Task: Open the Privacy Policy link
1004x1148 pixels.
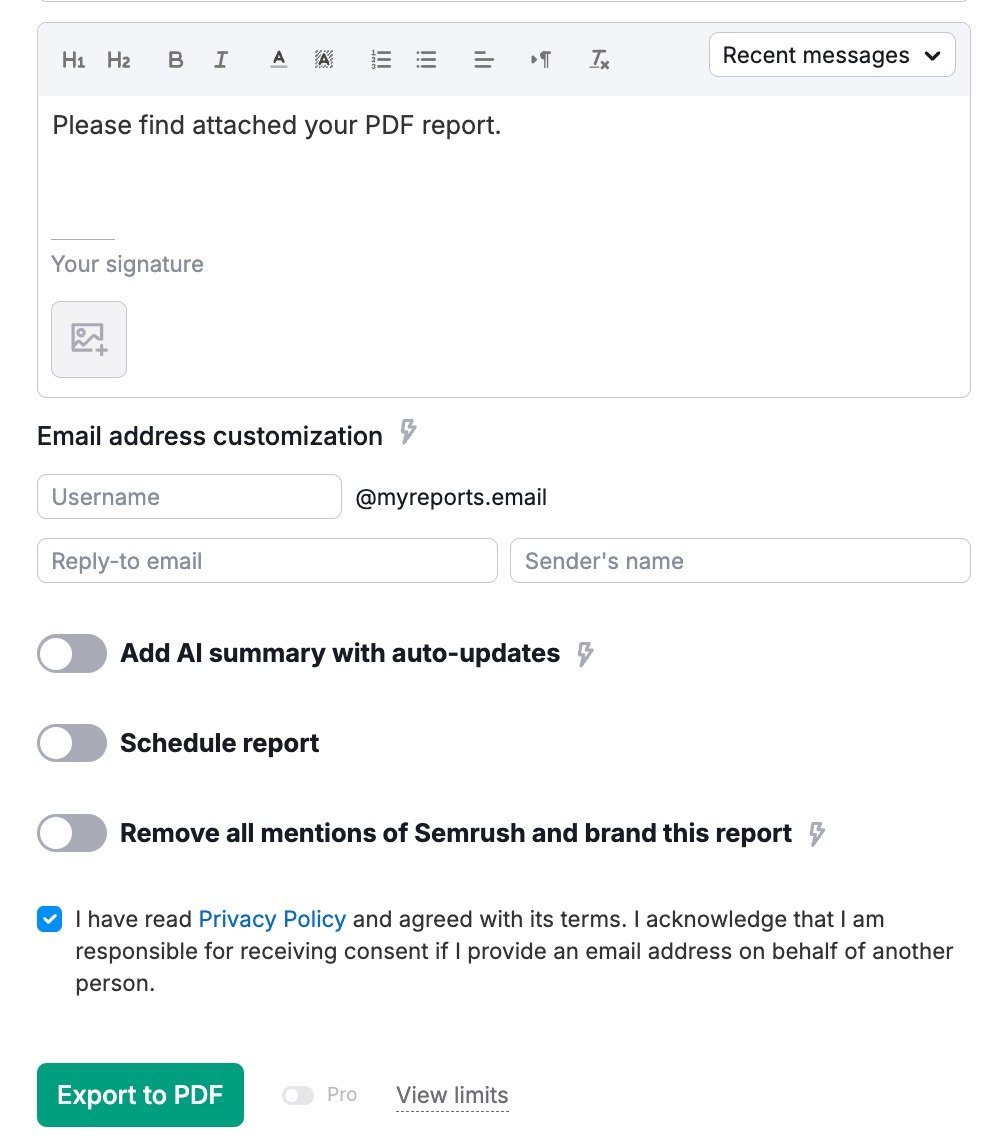Action: click(x=272, y=919)
